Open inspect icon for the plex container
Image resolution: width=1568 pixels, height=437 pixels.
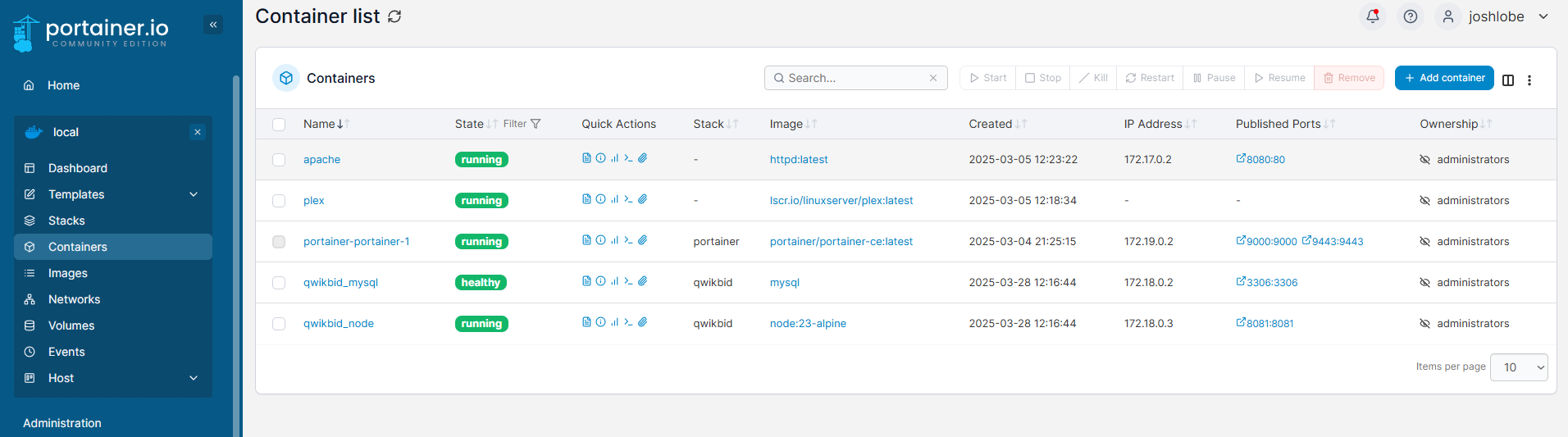point(600,199)
